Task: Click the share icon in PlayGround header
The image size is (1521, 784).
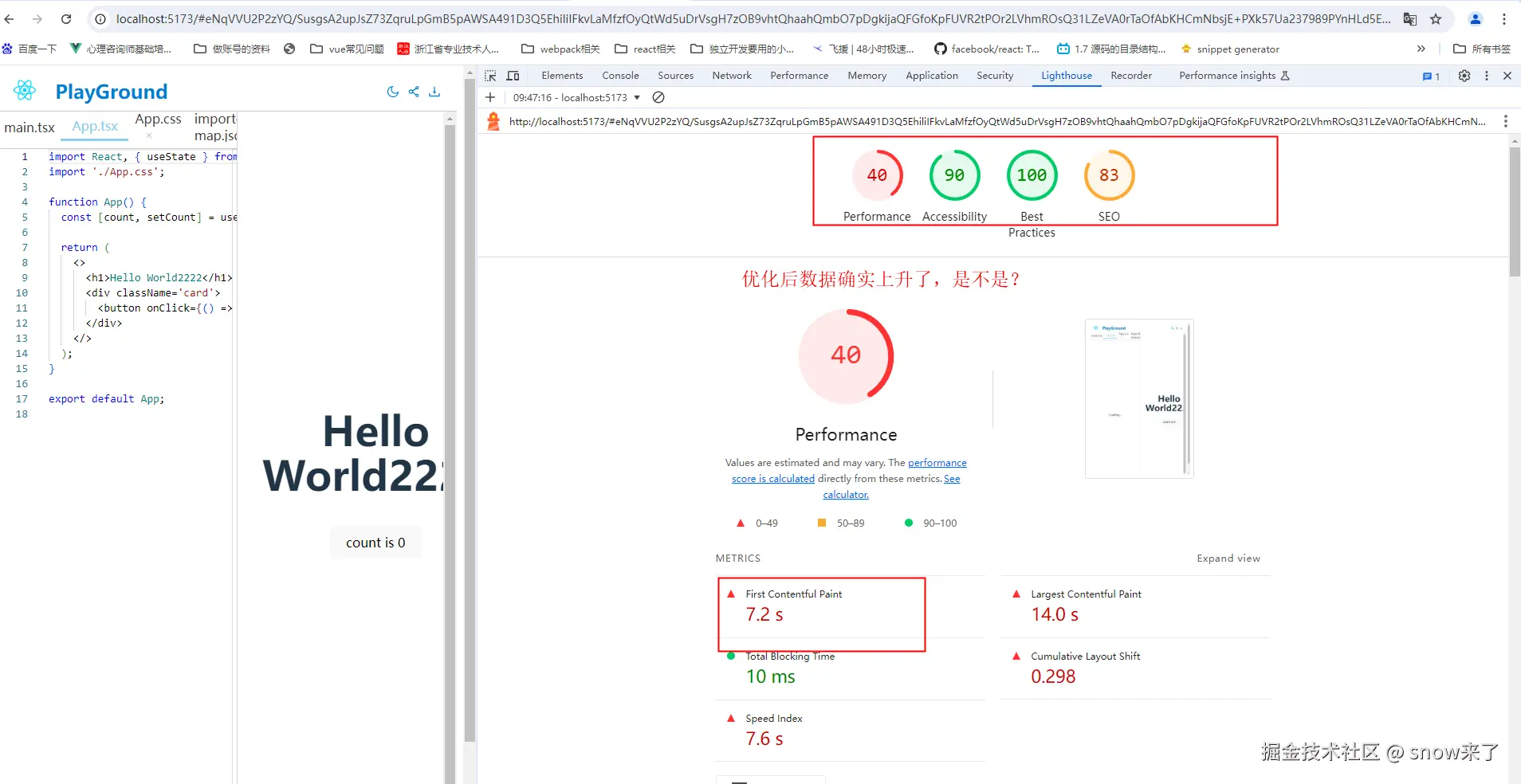Action: [x=414, y=92]
